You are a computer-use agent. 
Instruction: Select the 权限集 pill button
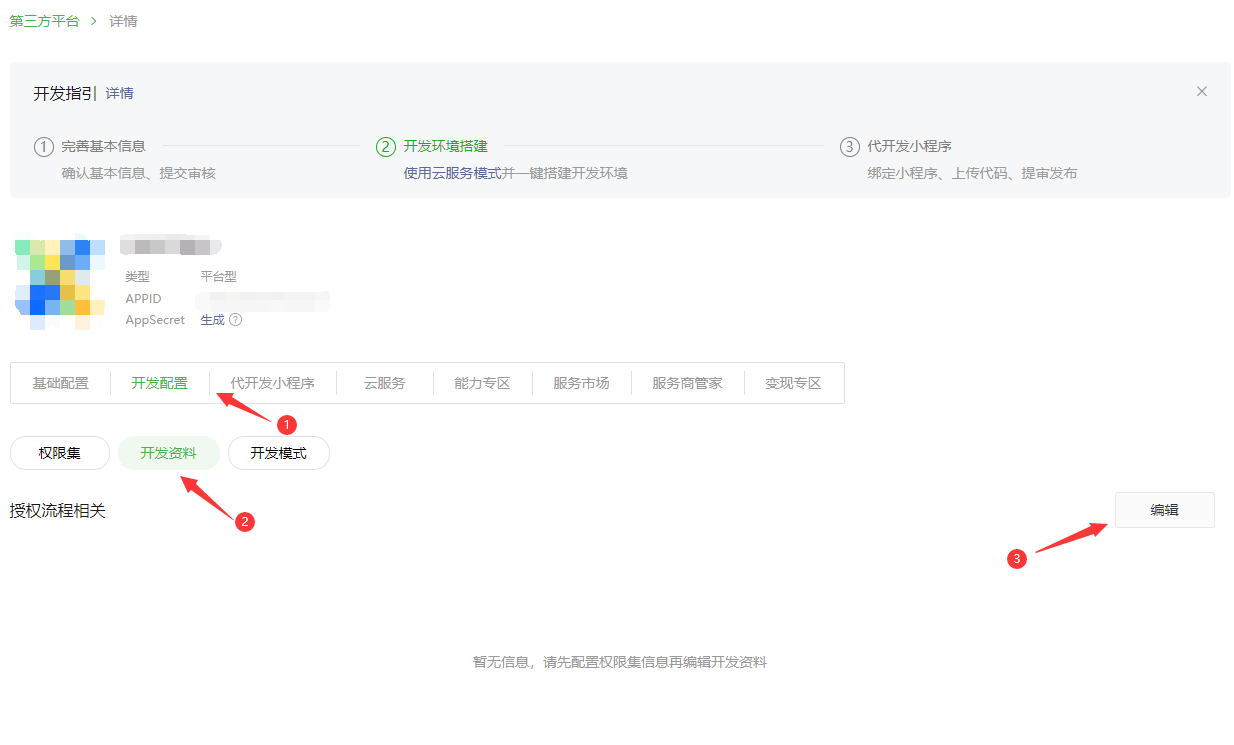(x=59, y=453)
